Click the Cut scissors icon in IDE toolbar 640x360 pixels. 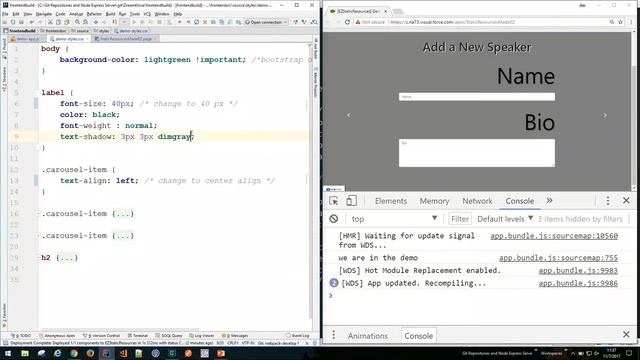point(50,22)
